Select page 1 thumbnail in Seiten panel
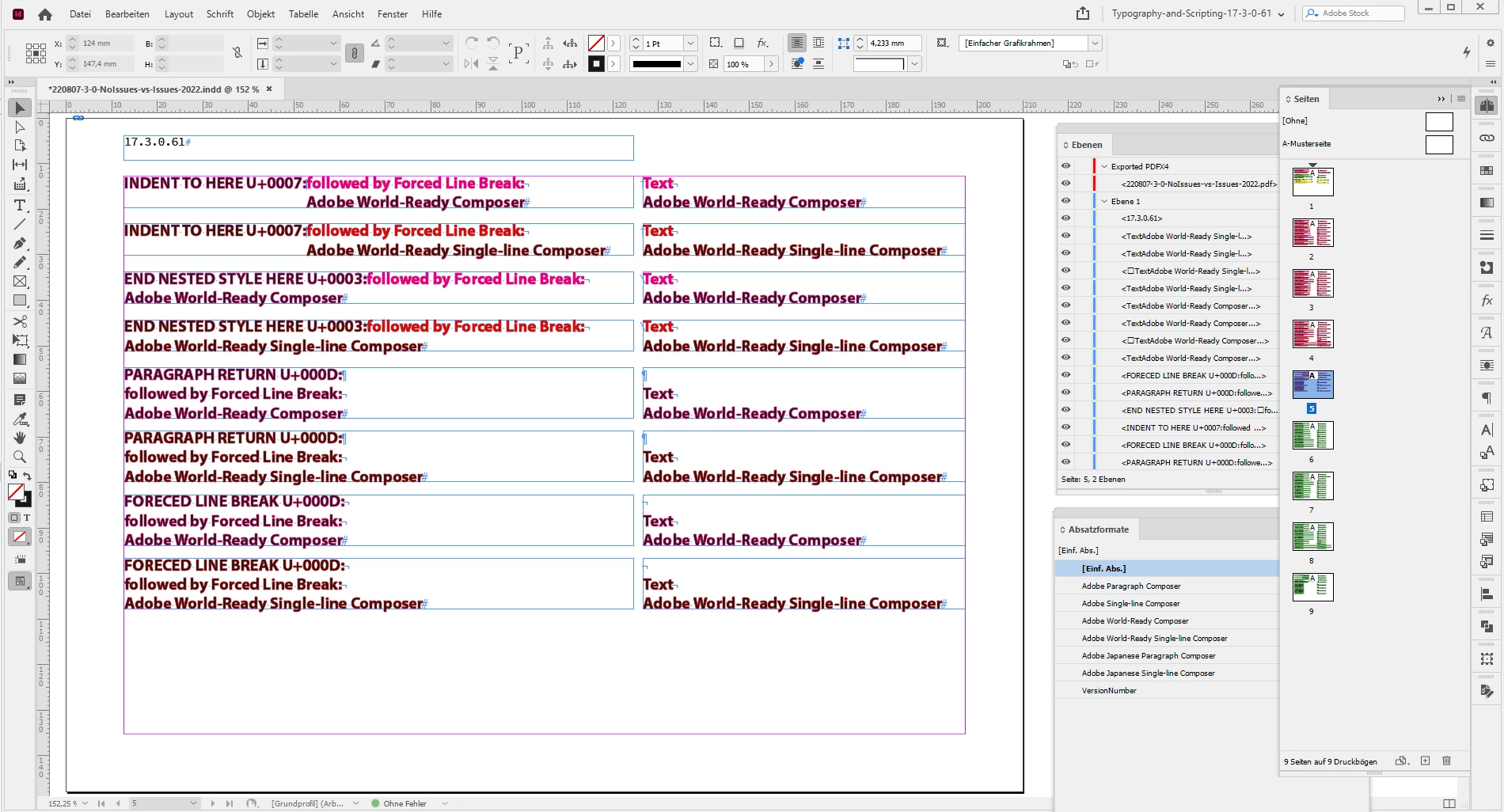Viewport: 1504px width, 812px height. coord(1312,182)
